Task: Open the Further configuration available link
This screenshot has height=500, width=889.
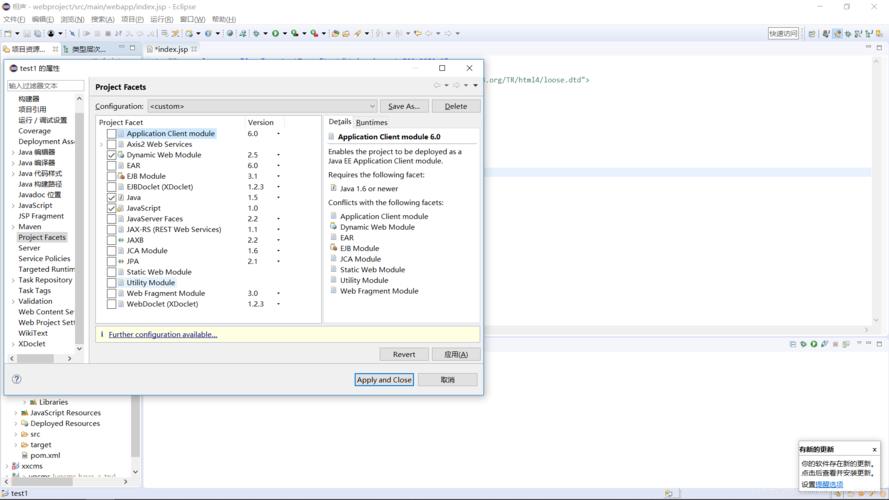Action: pyautogui.click(x=162, y=335)
